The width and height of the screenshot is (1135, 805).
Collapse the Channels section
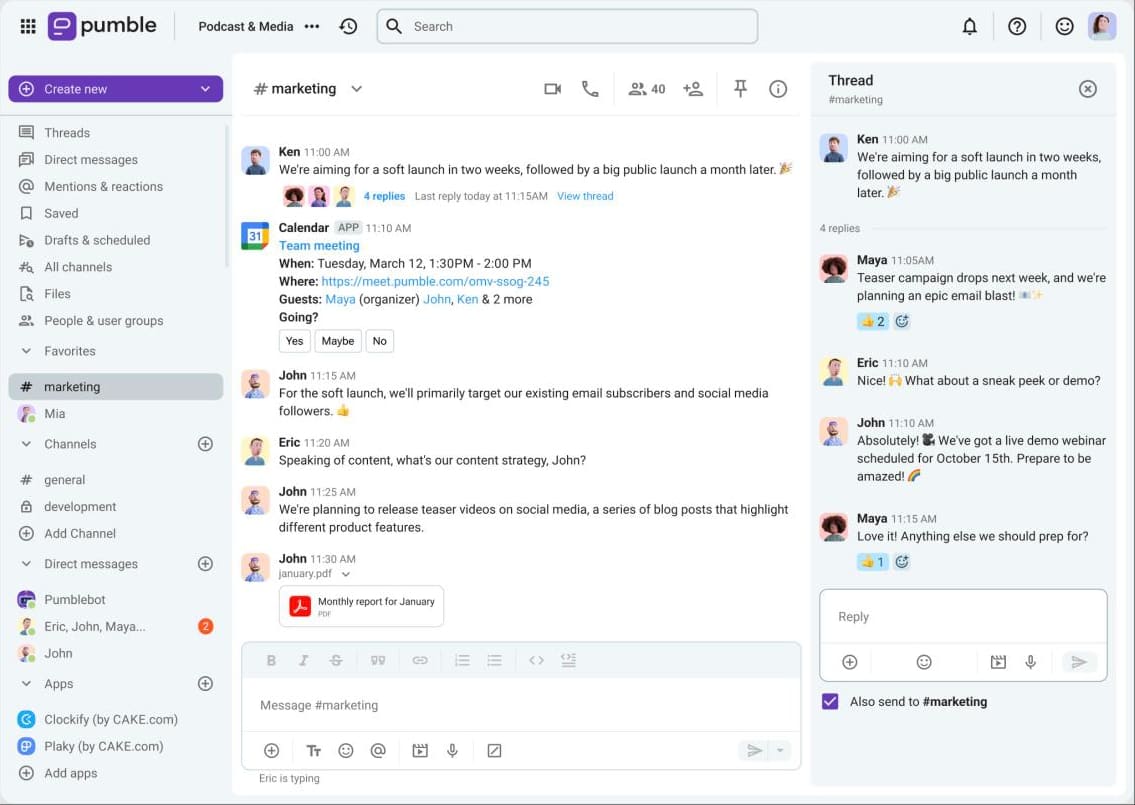coord(27,444)
